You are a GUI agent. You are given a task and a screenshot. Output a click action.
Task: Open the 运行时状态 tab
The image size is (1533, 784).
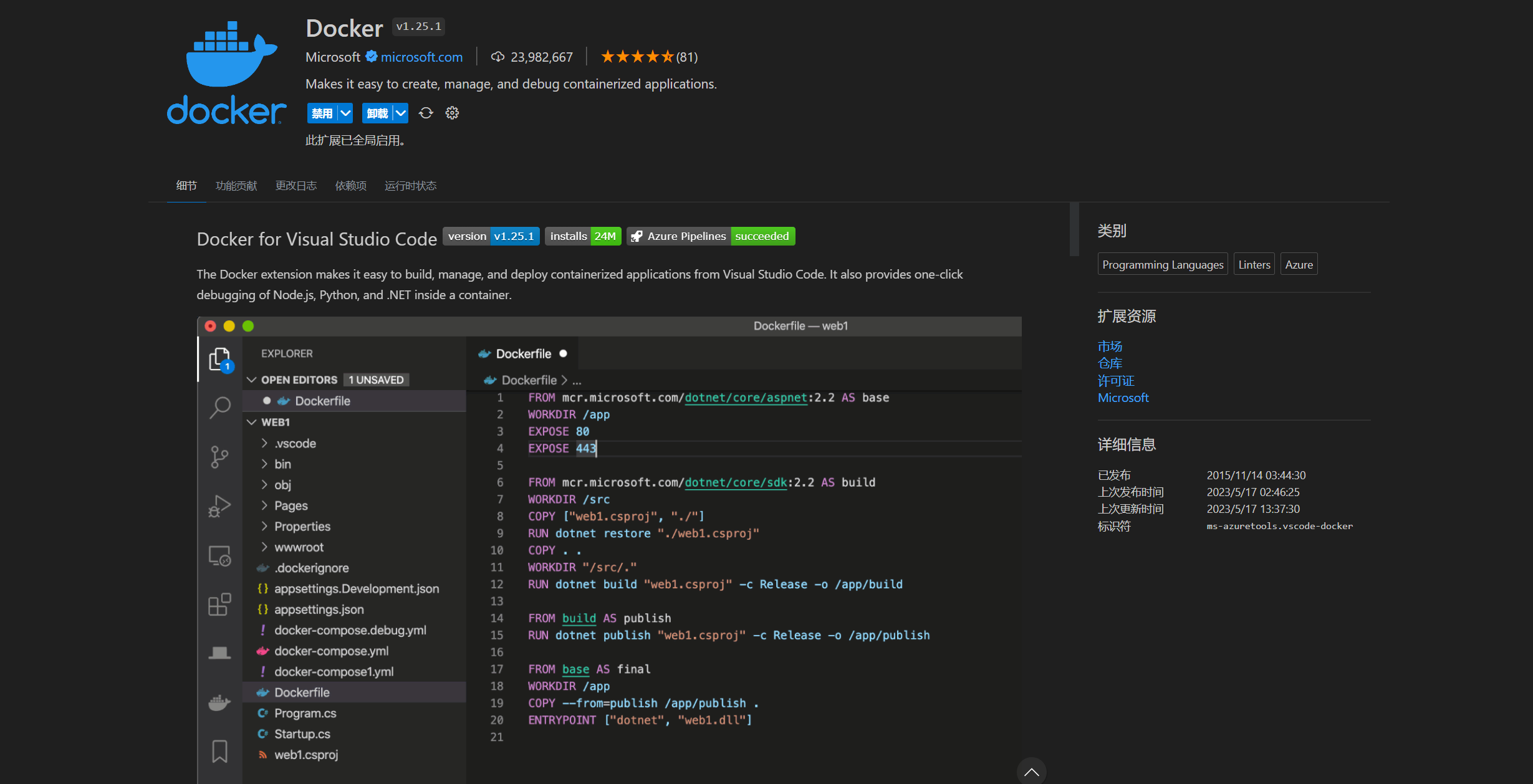tap(411, 186)
